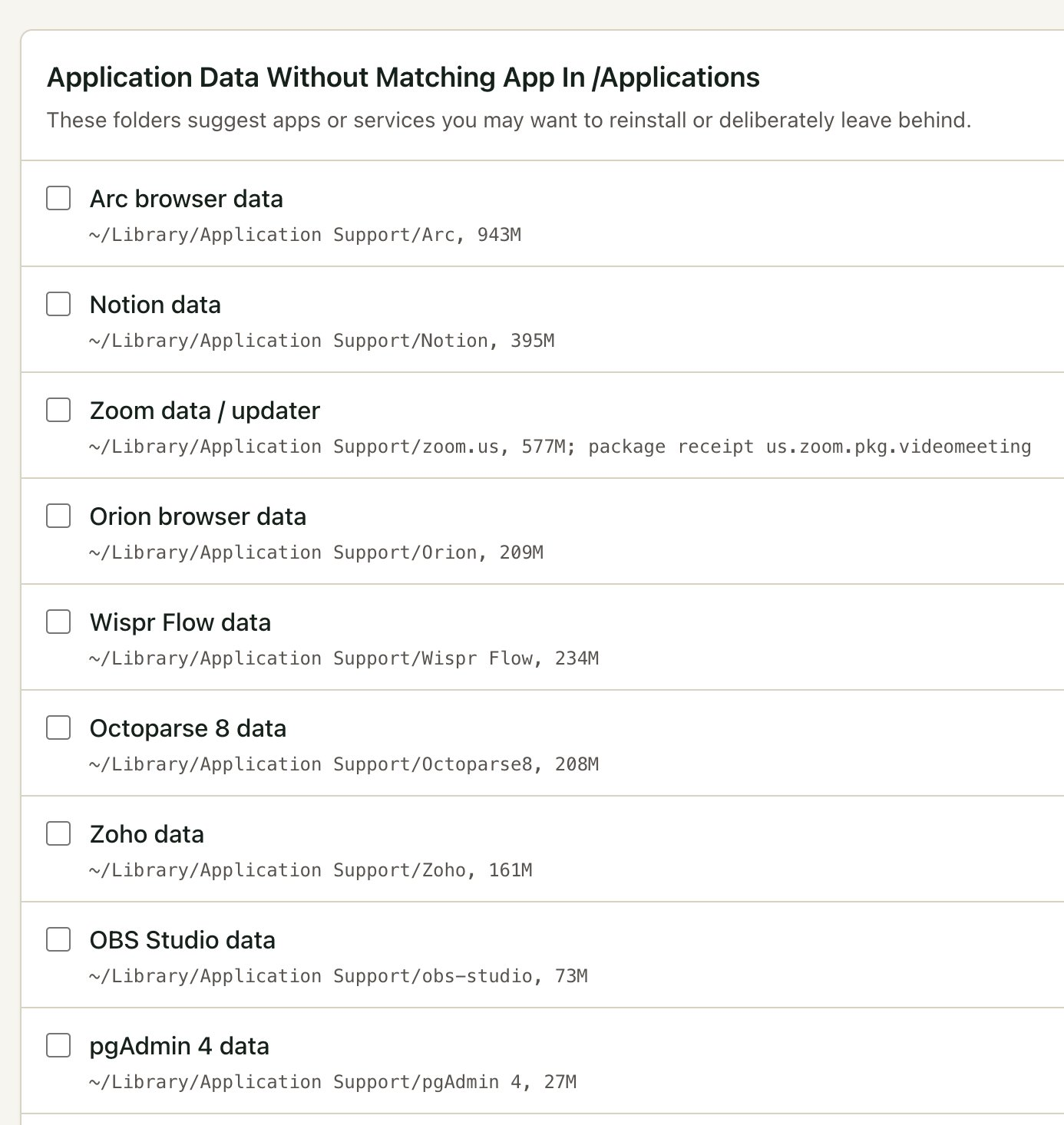This screenshot has width=1064, height=1125.
Task: Click the 'Orion browser data' label
Action: (x=198, y=516)
